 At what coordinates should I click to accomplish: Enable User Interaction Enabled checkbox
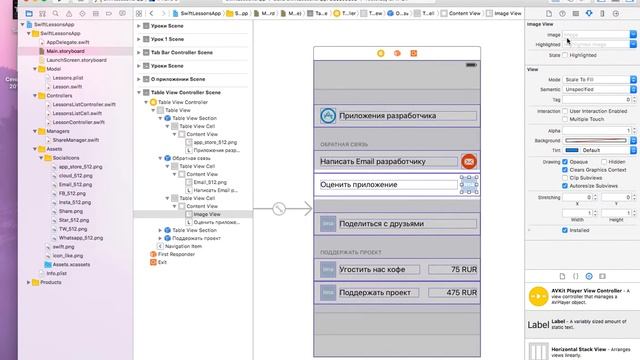(565, 111)
